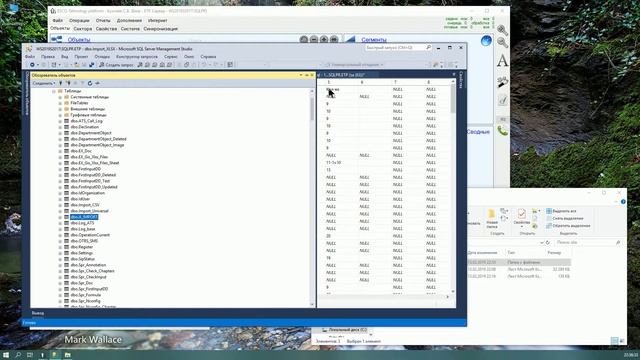The width and height of the screenshot is (640, 360).
Task: Click the magnifier icon in Quick Launch box
Action: point(428,48)
